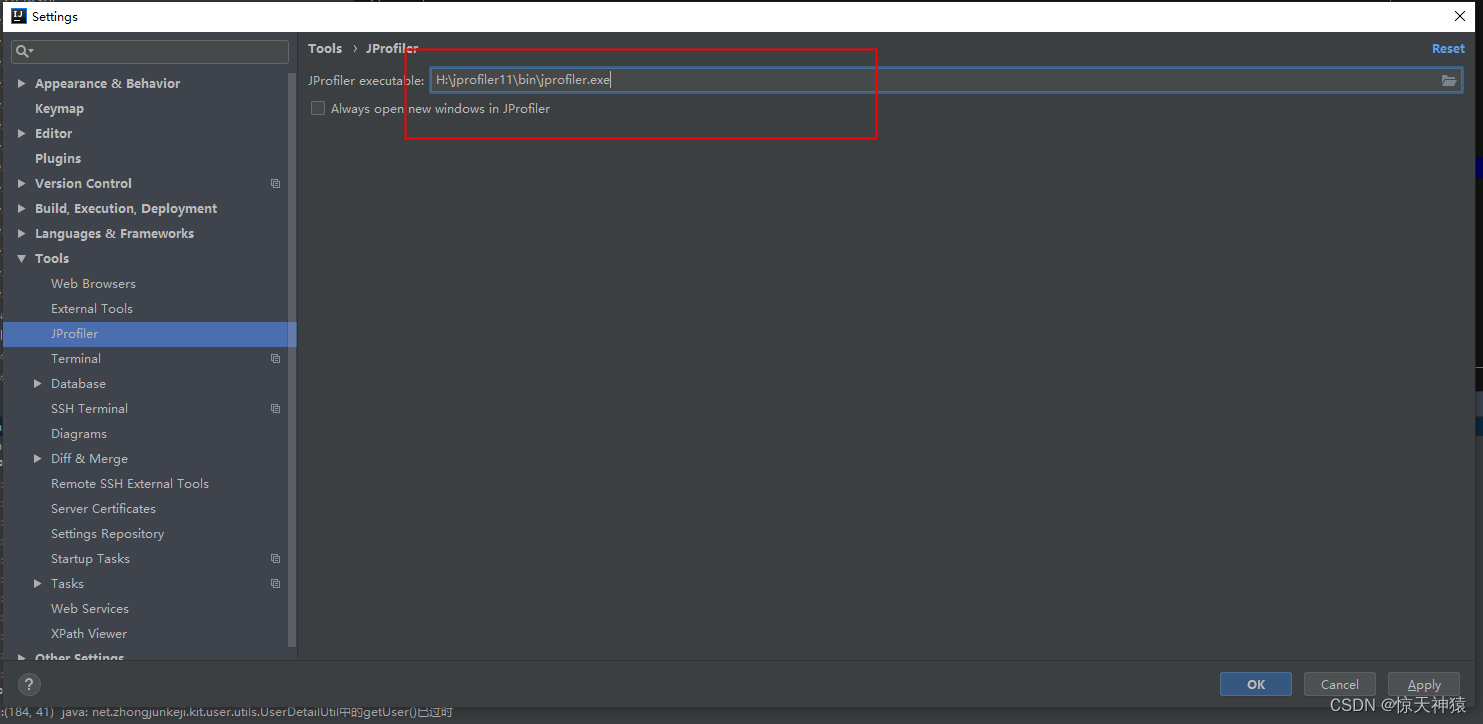Viewport: 1483px width, 724px height.
Task: Click the project-level icon beside Tasks
Action: click(x=276, y=584)
